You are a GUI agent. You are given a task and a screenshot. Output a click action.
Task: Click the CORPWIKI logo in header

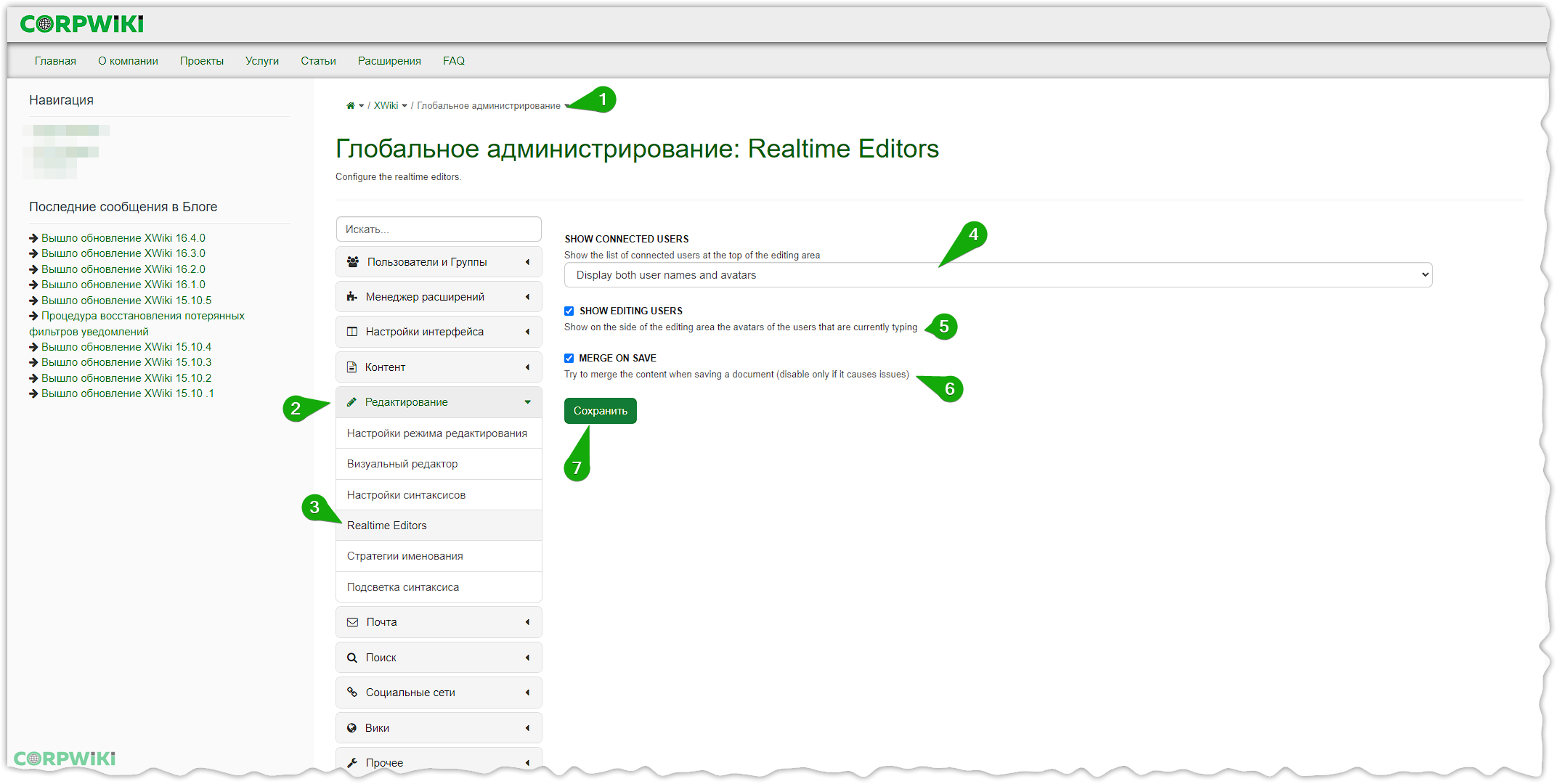pos(81,24)
